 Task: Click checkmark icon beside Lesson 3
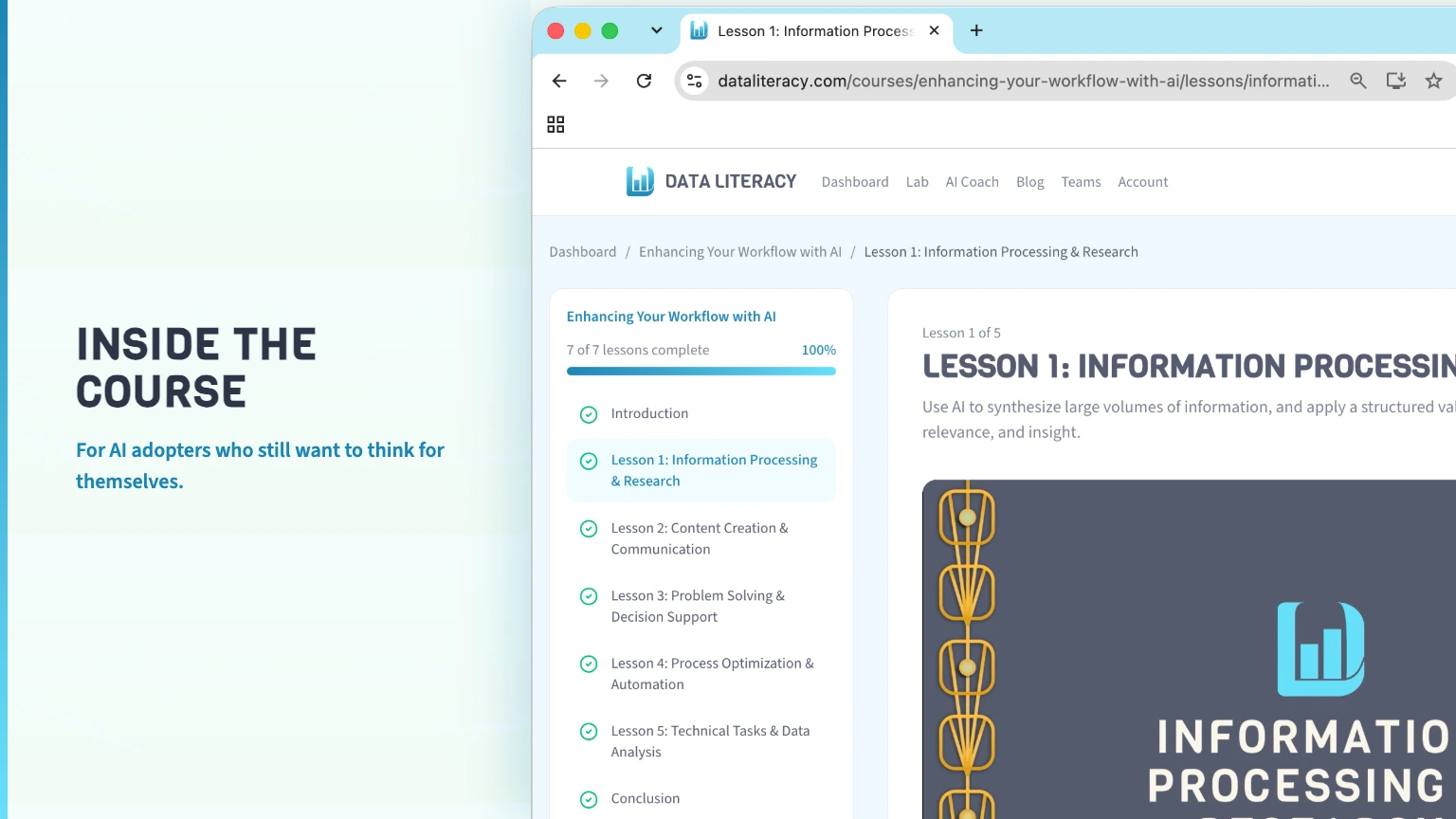(589, 596)
